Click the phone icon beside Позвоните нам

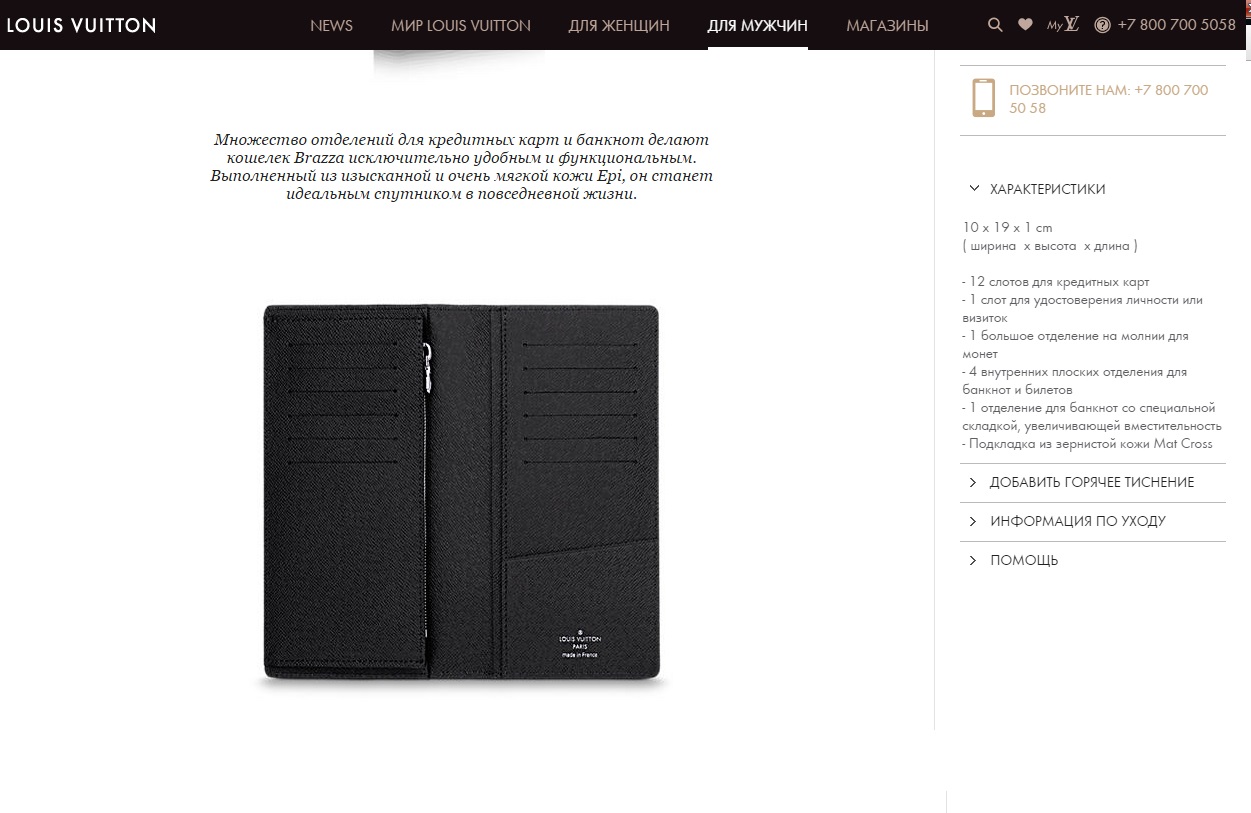(x=984, y=99)
